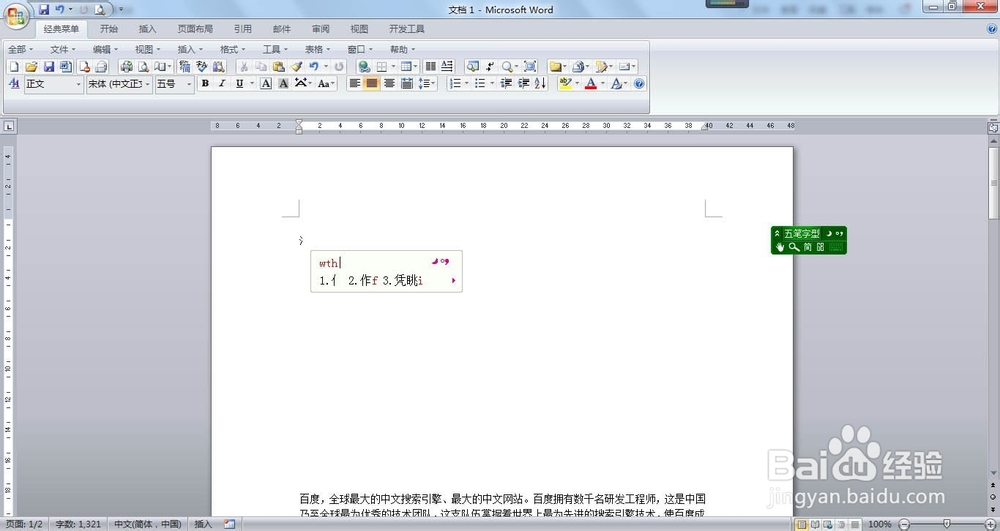Click the New document icon
The height and width of the screenshot is (531, 1000).
[14, 66]
